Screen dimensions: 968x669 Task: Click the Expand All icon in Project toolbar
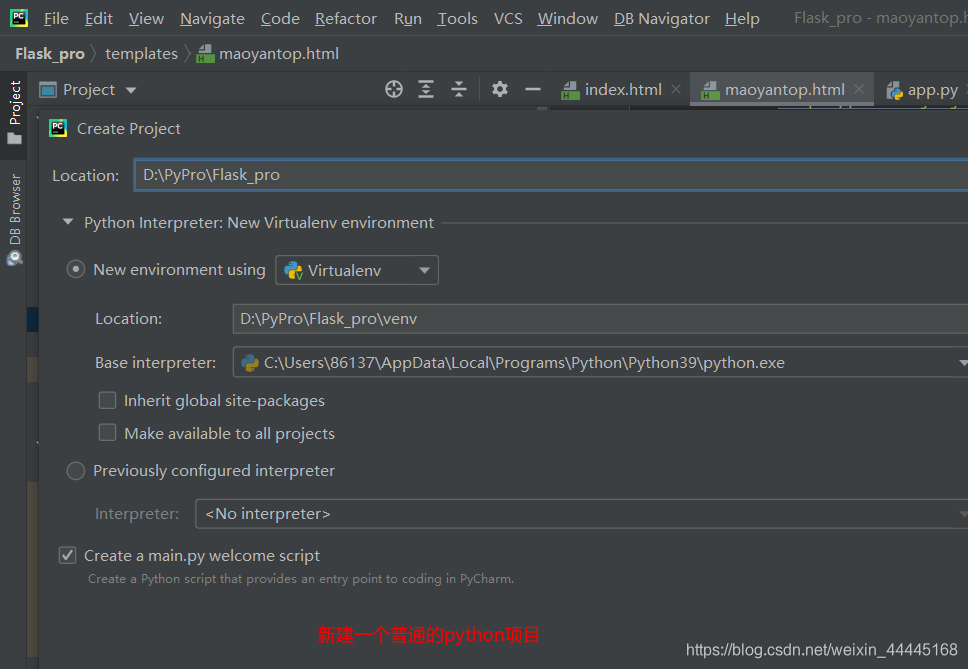426,89
